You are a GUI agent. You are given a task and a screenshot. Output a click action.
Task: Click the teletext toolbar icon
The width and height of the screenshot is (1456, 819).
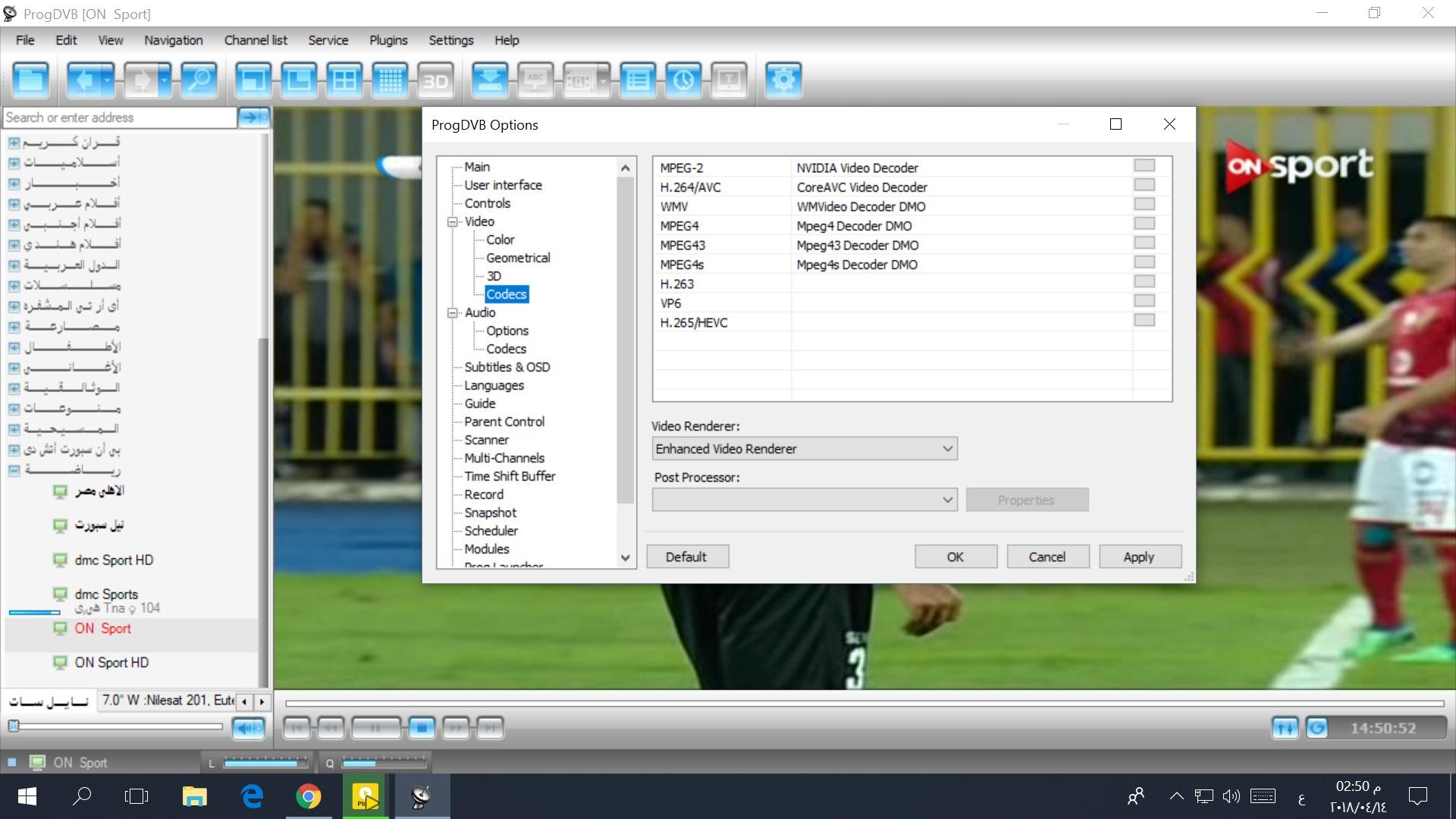[729, 80]
